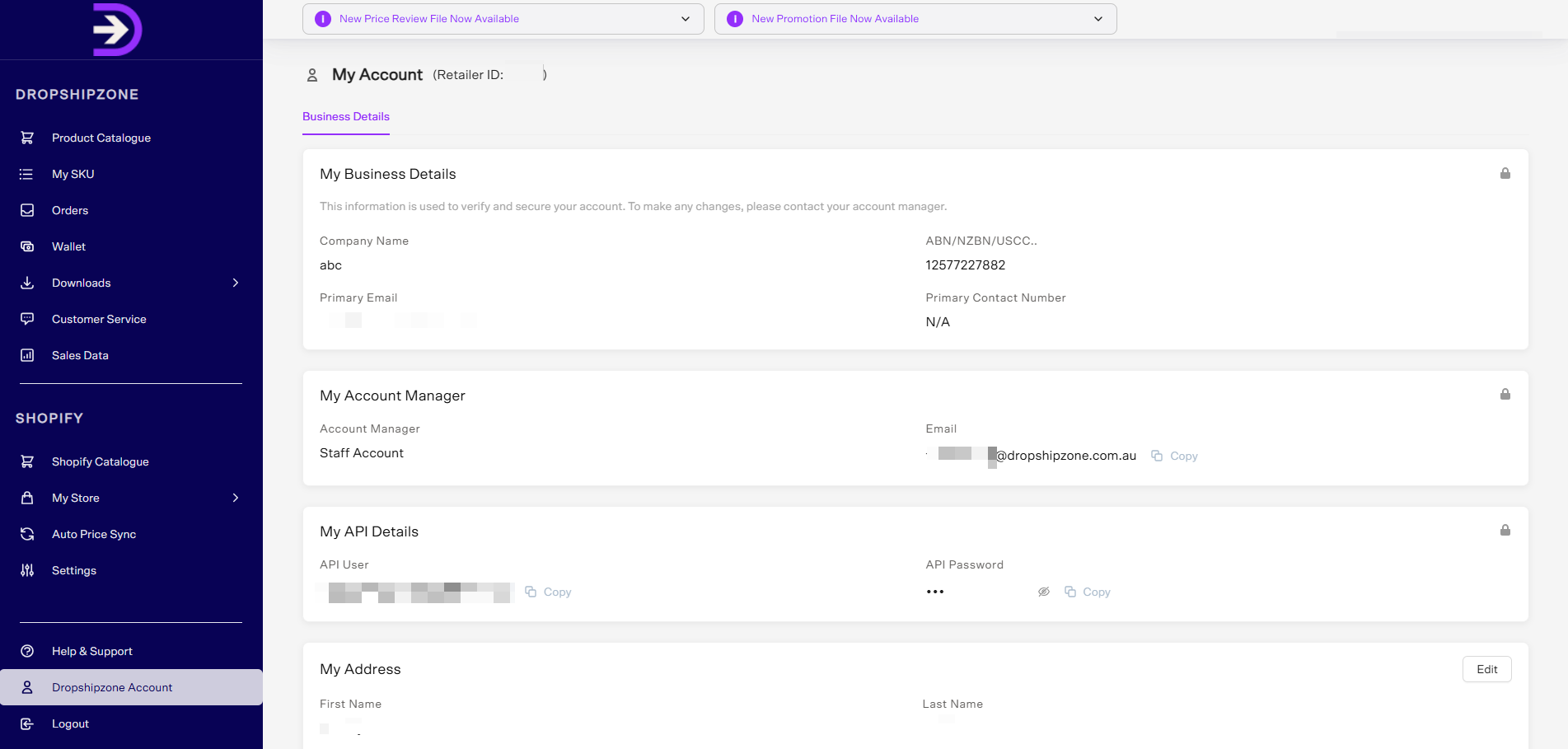Click the 'My Account' page heading

point(377,75)
